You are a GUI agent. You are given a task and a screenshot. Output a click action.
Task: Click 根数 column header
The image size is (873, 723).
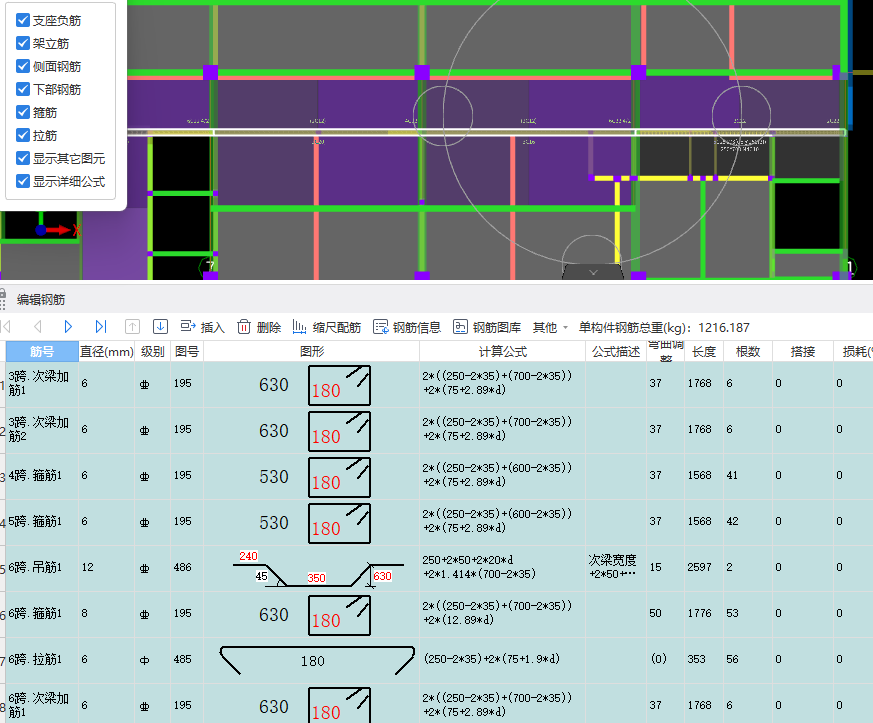[x=748, y=351]
